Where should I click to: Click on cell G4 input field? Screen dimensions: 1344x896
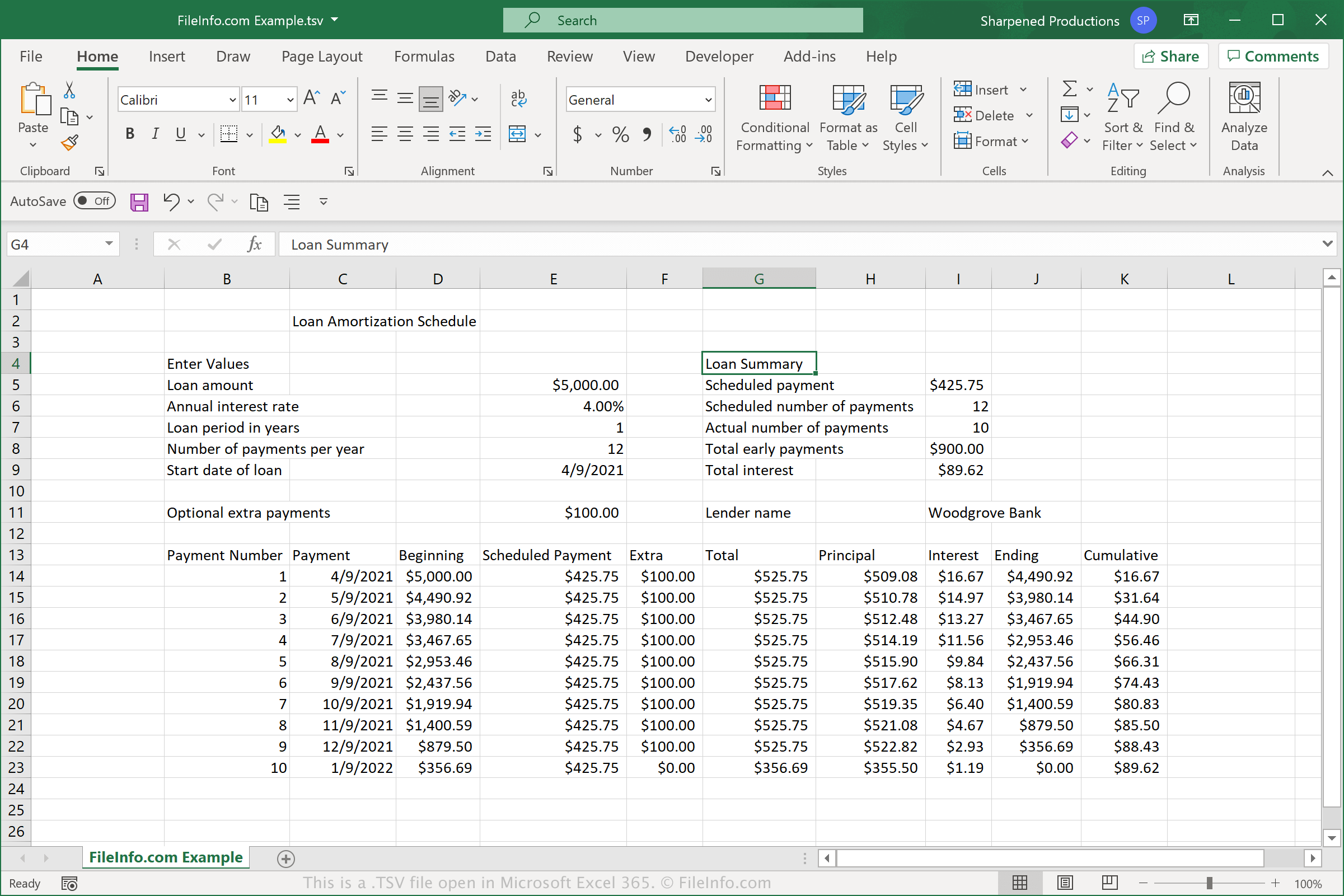tap(759, 363)
